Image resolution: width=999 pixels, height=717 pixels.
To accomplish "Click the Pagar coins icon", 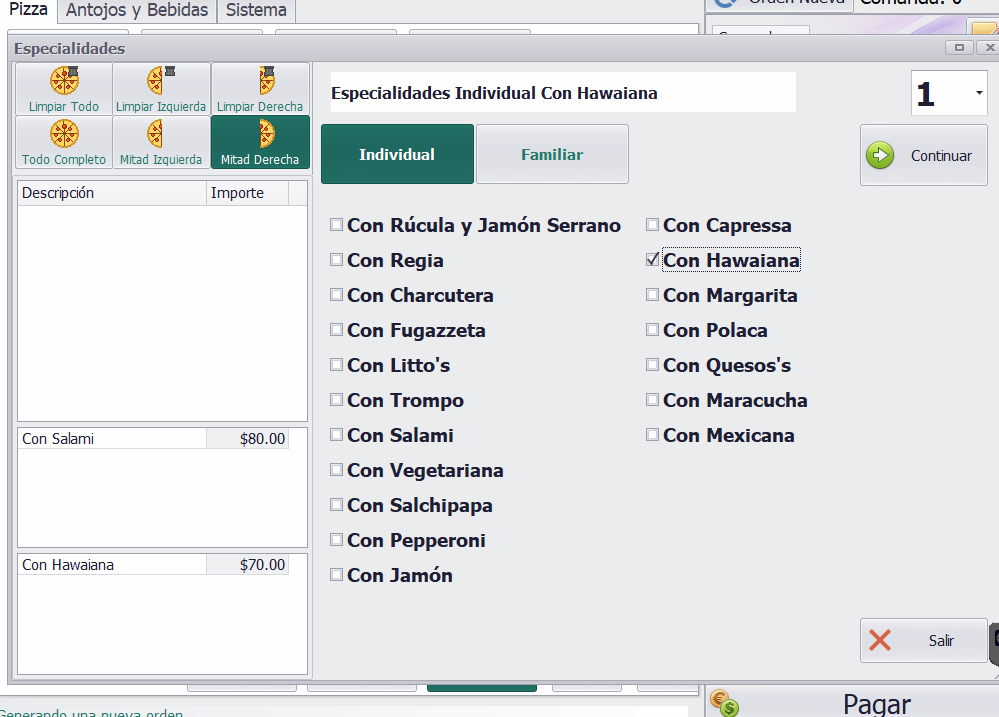I will (x=724, y=703).
